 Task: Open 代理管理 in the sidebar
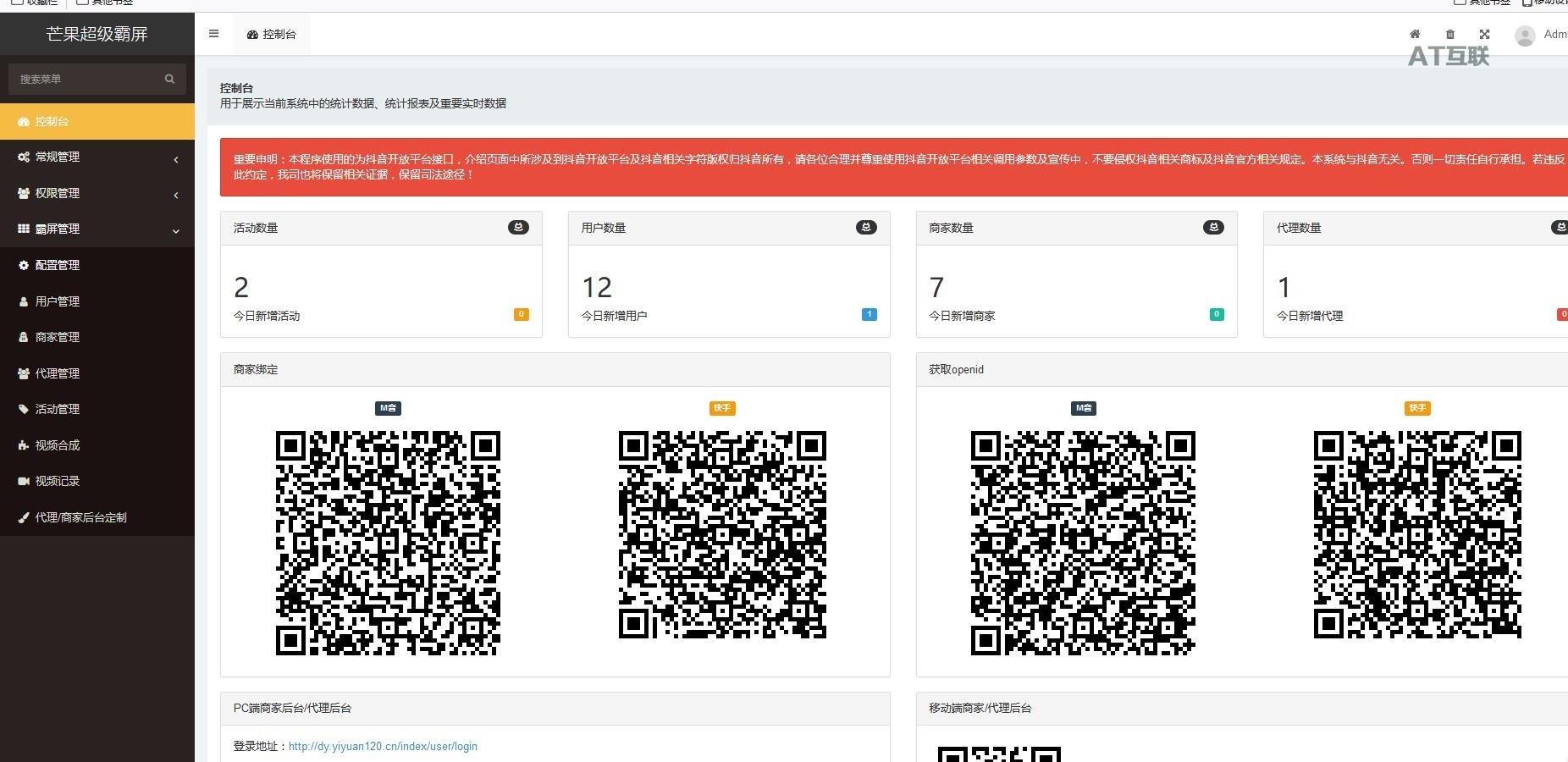pyautogui.click(x=97, y=373)
